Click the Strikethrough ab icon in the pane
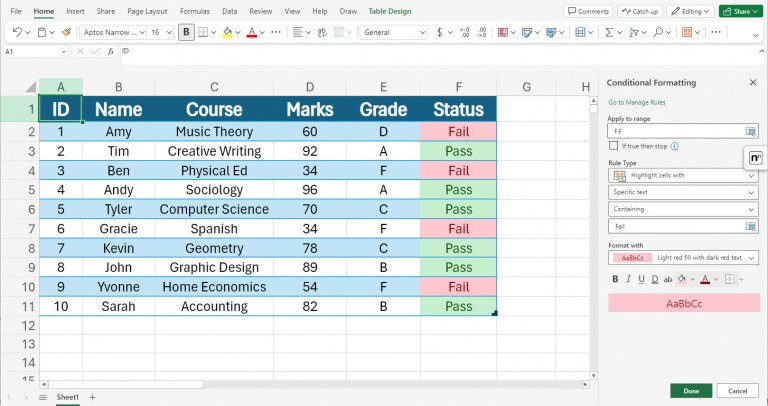Screen dimensions: 768x406 point(668,279)
